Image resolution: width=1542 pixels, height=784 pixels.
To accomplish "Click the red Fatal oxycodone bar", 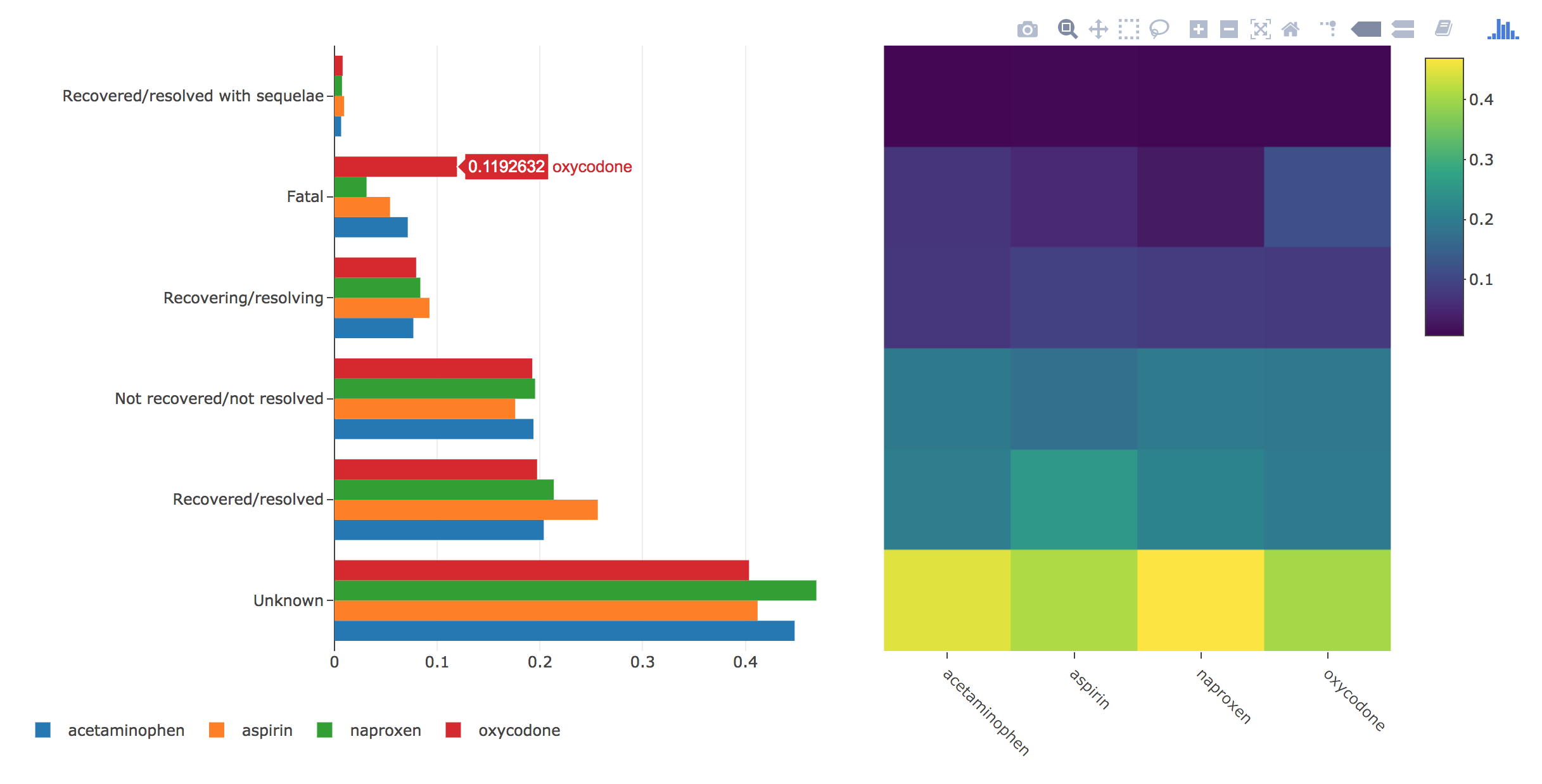I will click(395, 167).
